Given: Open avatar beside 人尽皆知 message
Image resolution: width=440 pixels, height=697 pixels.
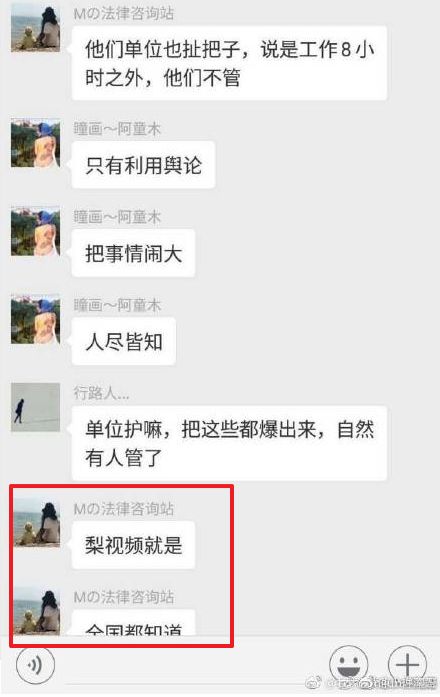Looking at the screenshot, I should (x=36, y=319).
